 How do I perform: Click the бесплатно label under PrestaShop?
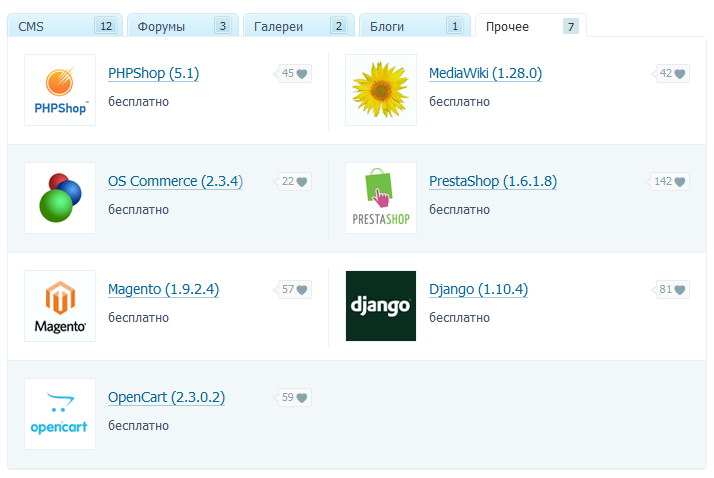coord(459,209)
